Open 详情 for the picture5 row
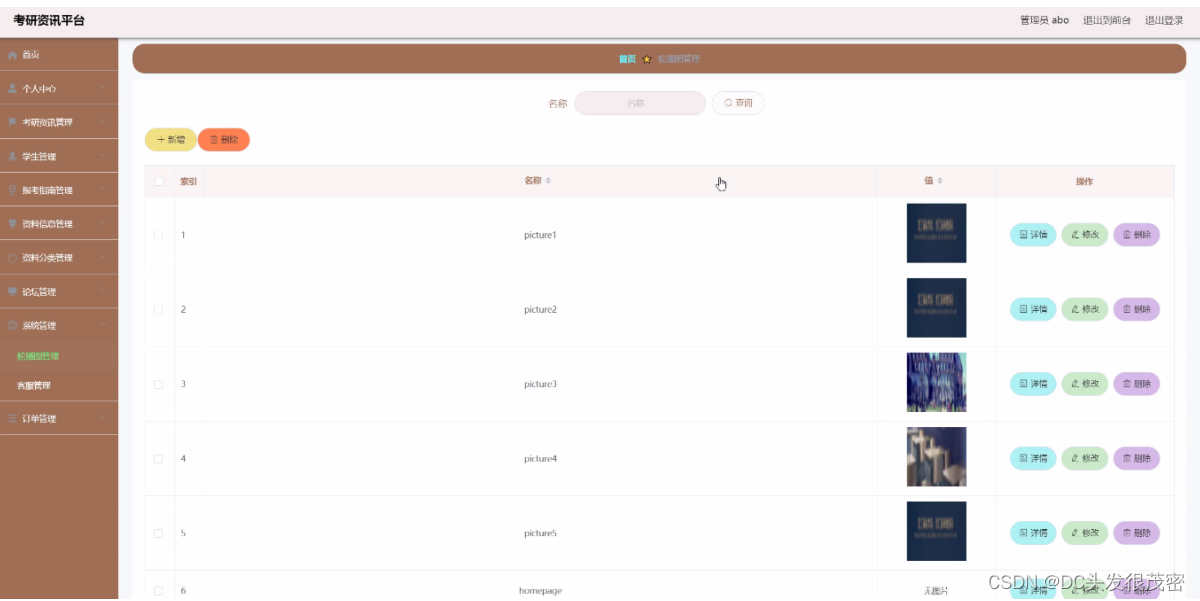Image resolution: width=1200 pixels, height=601 pixels. coord(1033,533)
